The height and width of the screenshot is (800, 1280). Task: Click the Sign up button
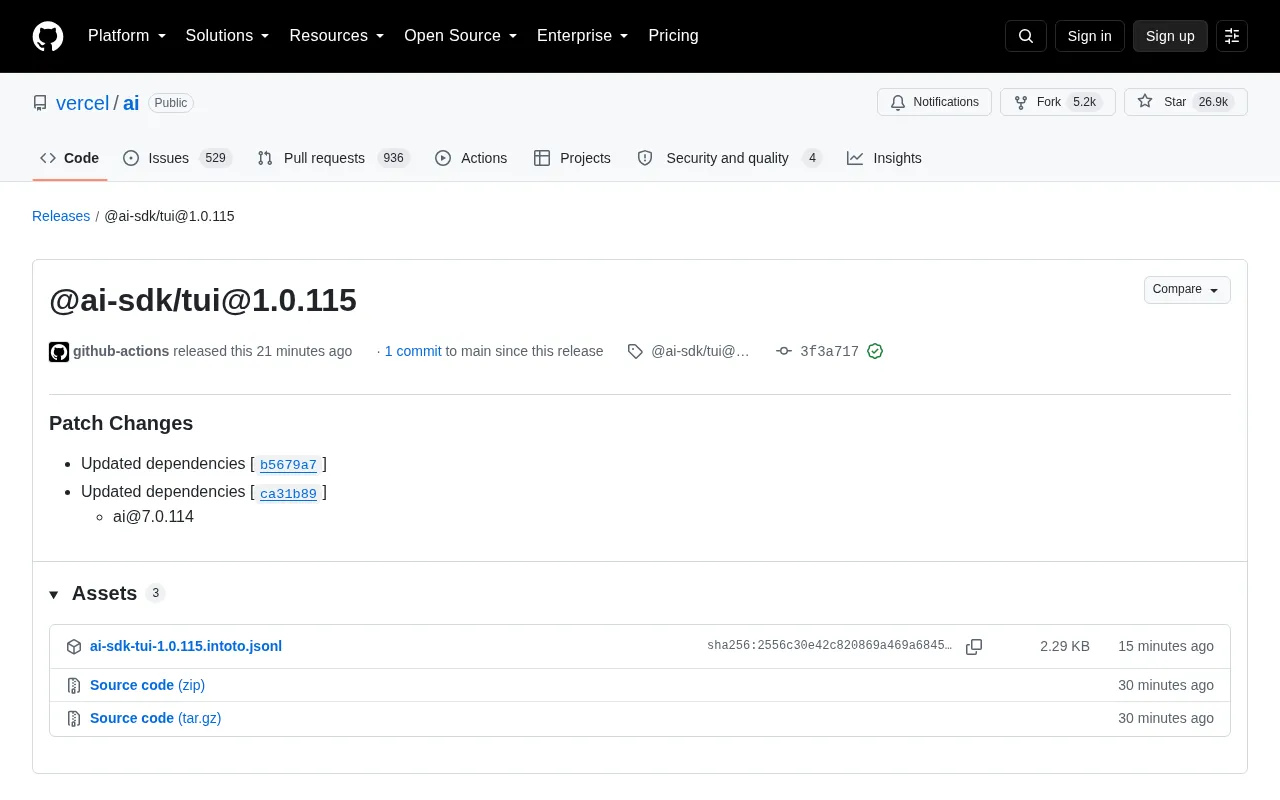point(1170,36)
